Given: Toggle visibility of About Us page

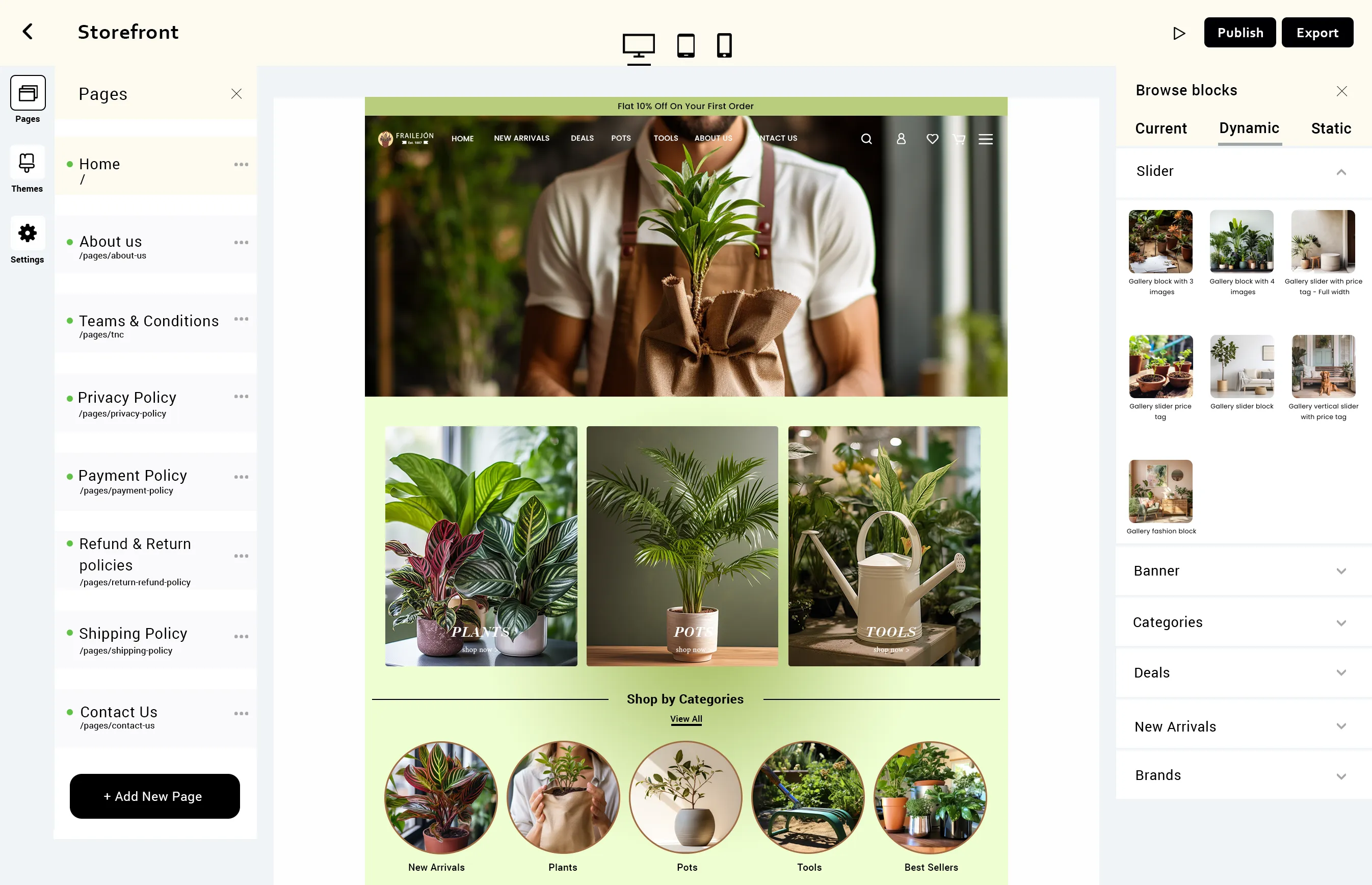Looking at the screenshot, I should (x=71, y=241).
